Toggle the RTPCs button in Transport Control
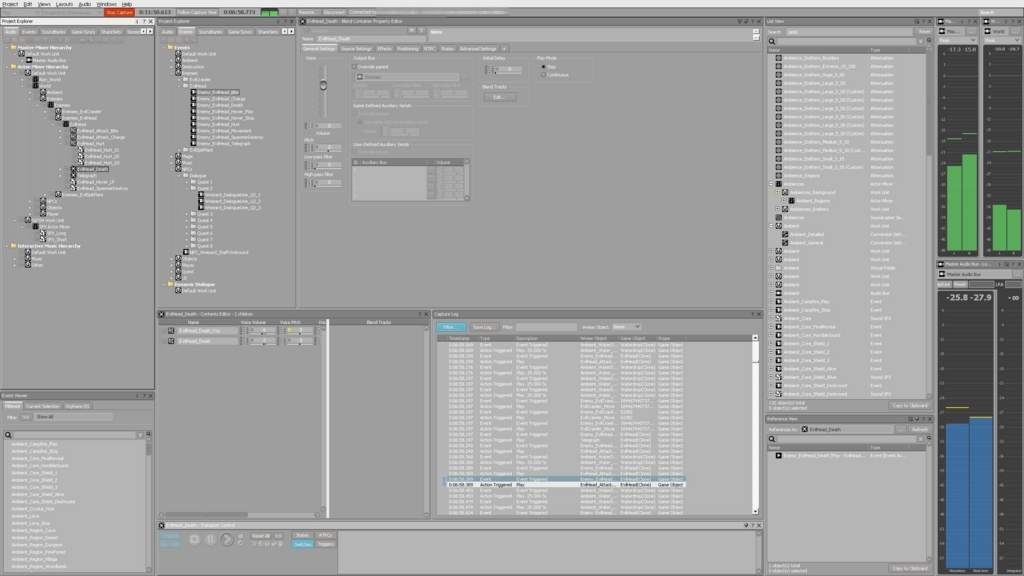1024x576 pixels. point(325,536)
